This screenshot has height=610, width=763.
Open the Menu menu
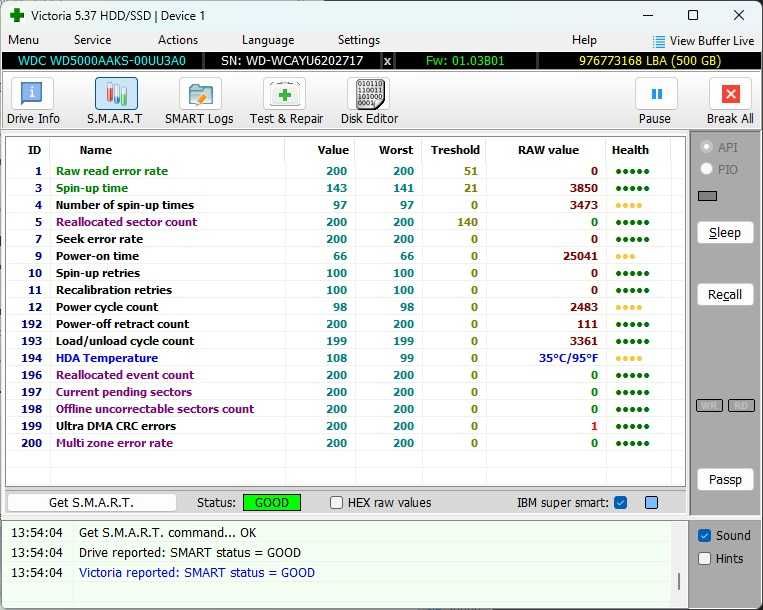pyautogui.click(x=23, y=40)
